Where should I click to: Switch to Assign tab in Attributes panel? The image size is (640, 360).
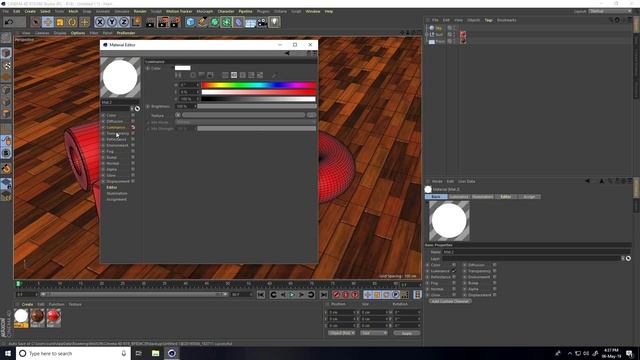click(x=529, y=197)
